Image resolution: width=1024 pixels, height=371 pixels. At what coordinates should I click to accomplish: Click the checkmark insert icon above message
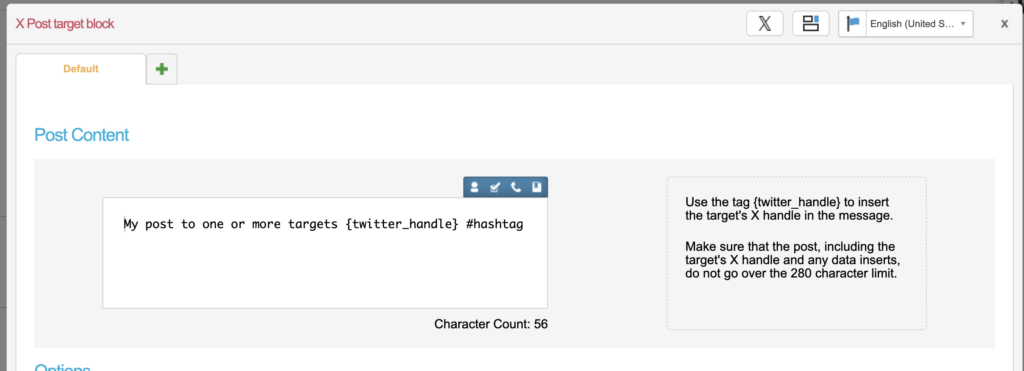[495, 187]
